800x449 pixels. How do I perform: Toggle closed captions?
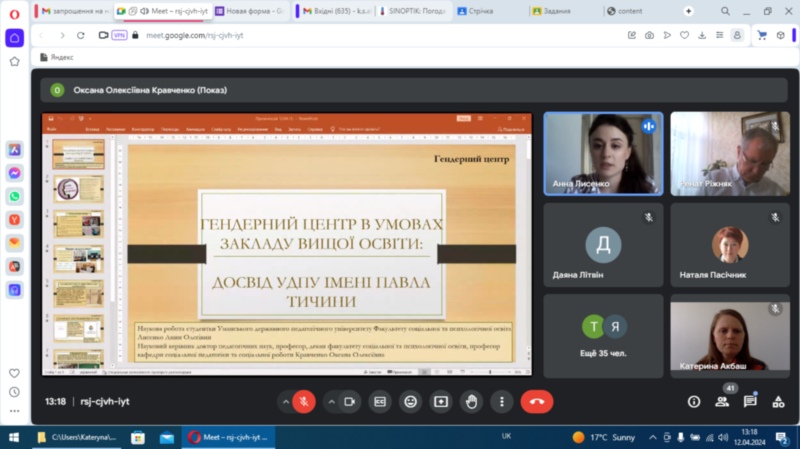(x=380, y=401)
